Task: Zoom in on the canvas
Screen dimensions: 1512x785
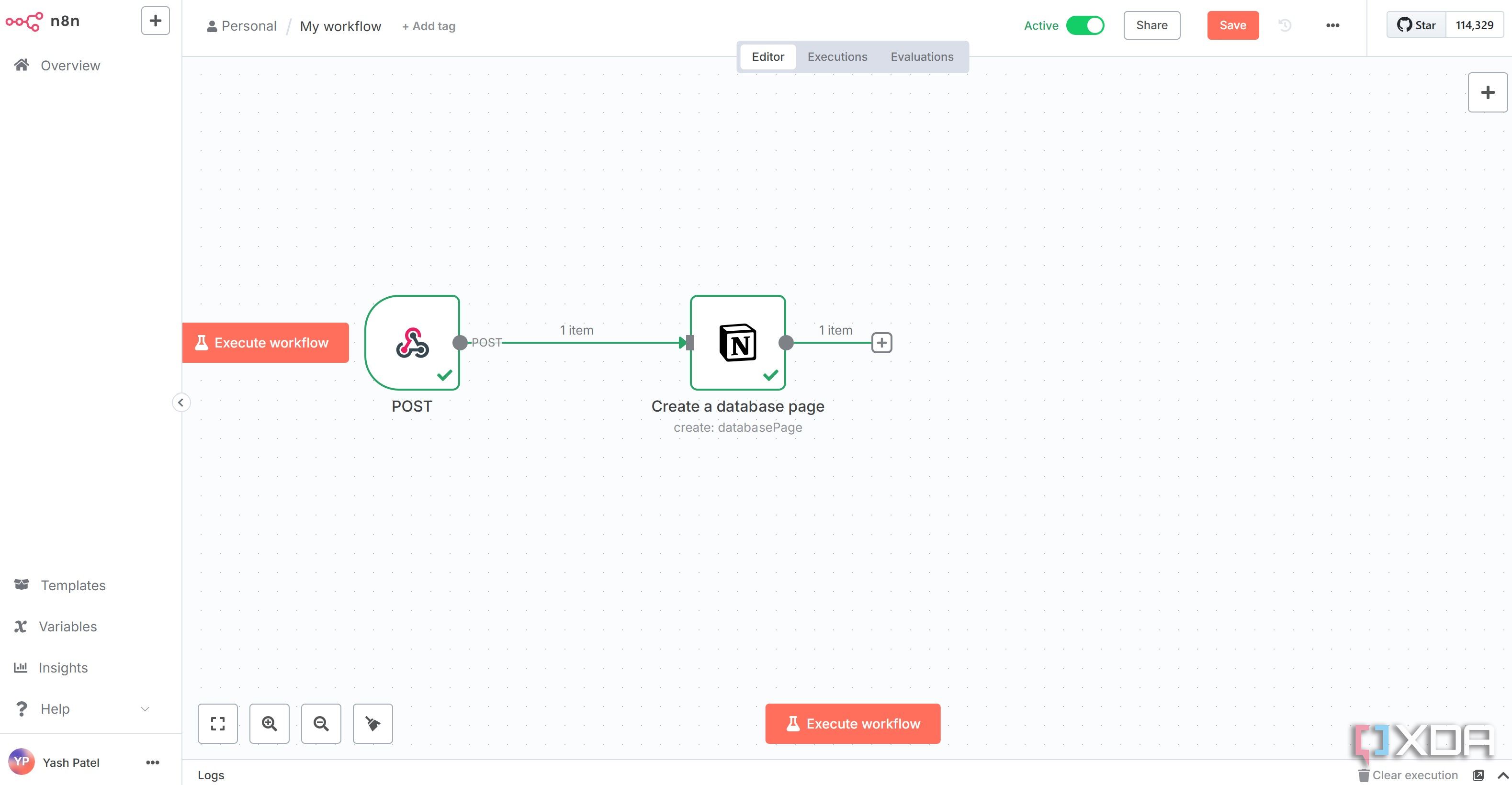Action: 270,723
